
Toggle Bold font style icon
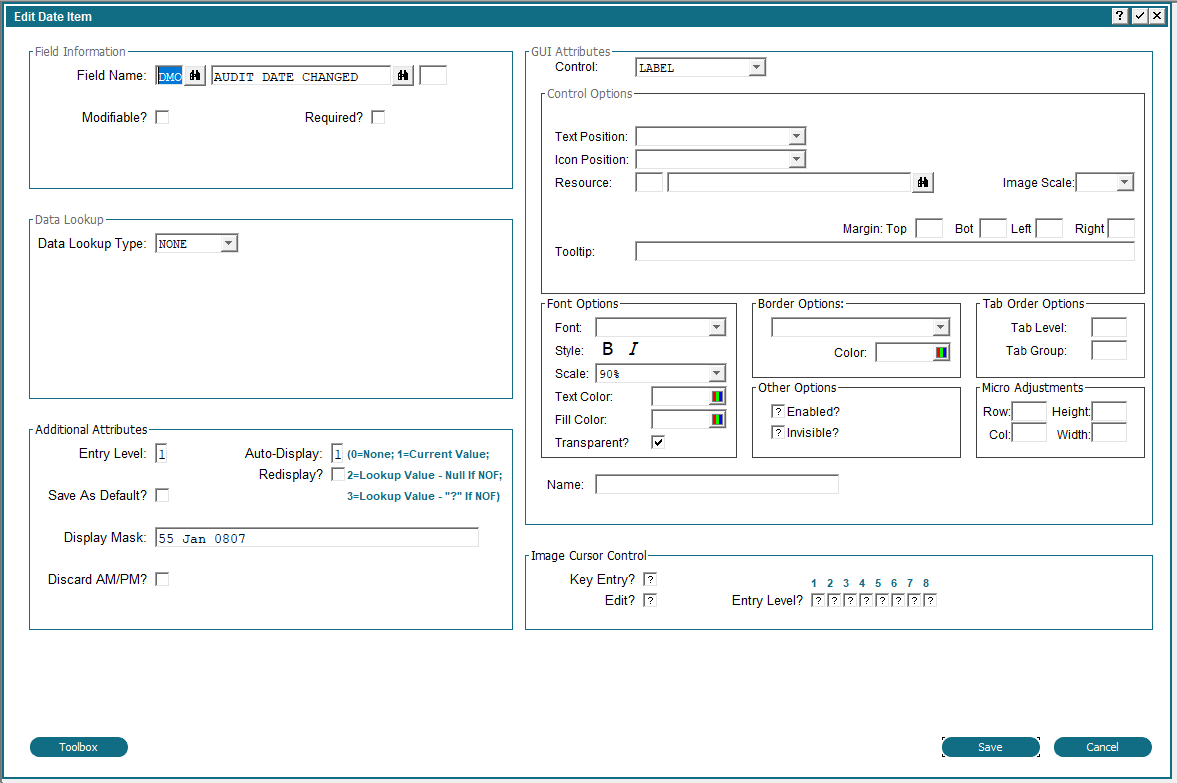point(607,349)
